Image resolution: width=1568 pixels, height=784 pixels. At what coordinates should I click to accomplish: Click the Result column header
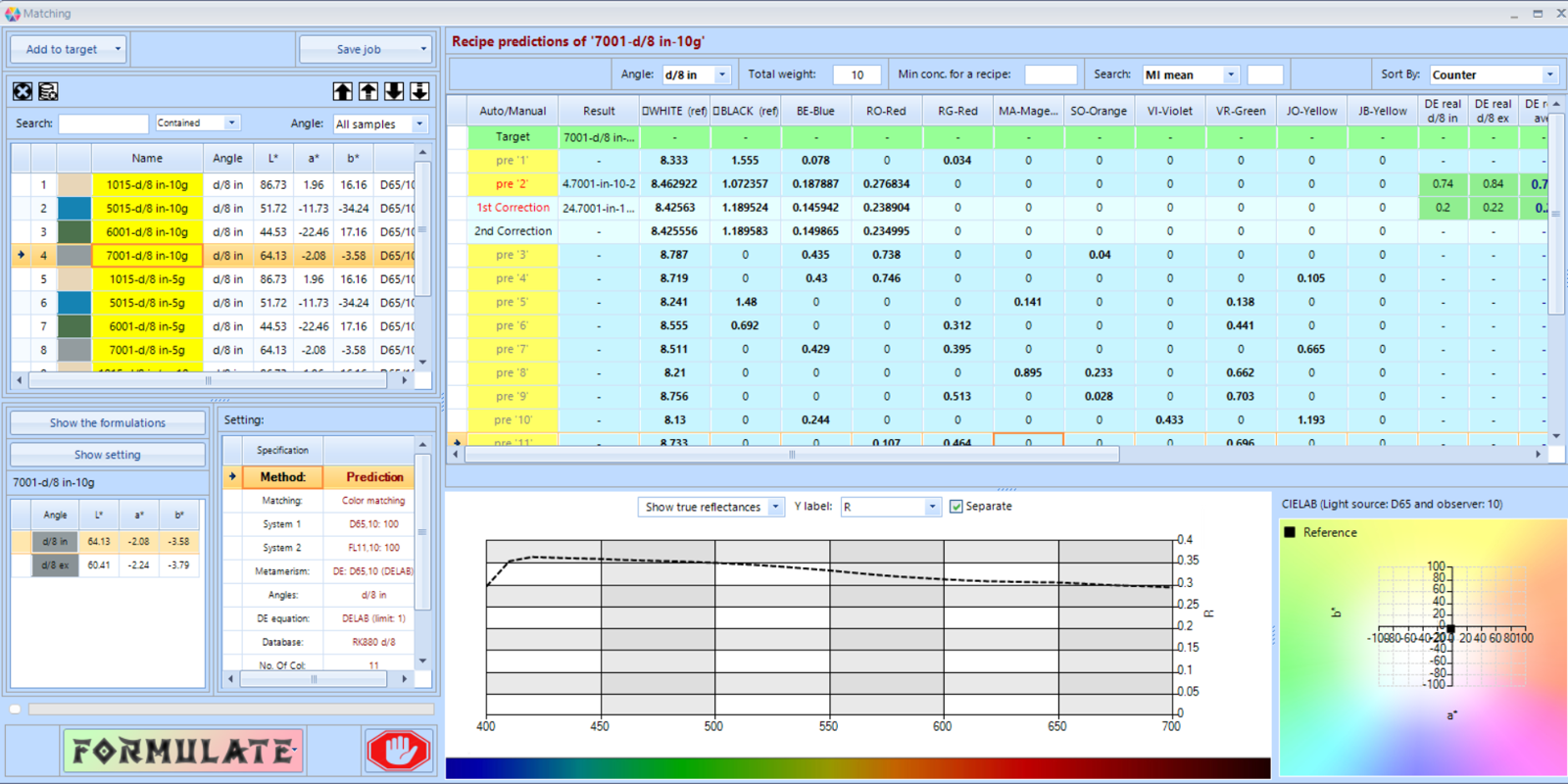[599, 111]
